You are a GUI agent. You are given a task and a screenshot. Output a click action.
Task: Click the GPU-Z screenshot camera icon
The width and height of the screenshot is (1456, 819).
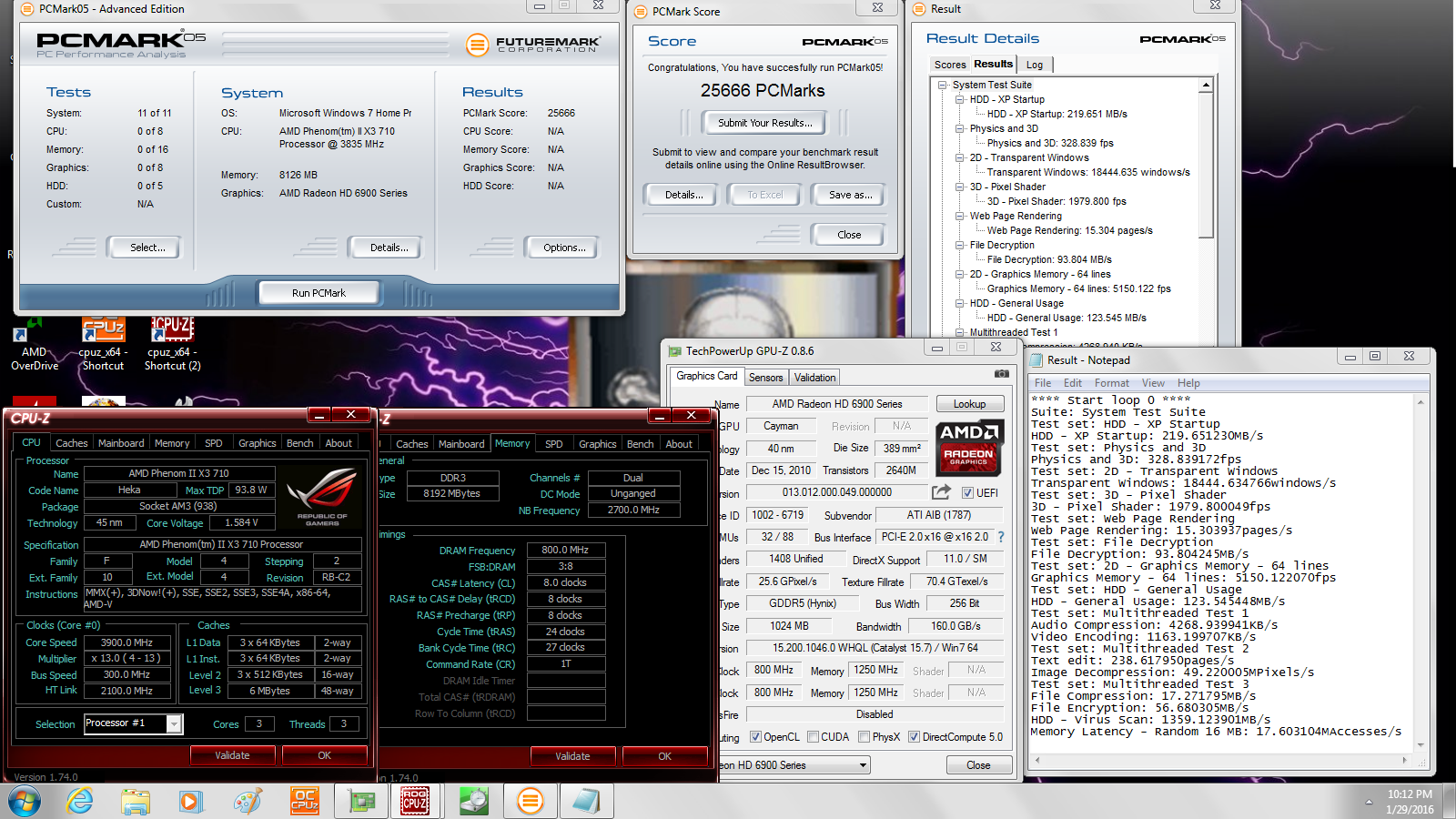pos(1001,374)
